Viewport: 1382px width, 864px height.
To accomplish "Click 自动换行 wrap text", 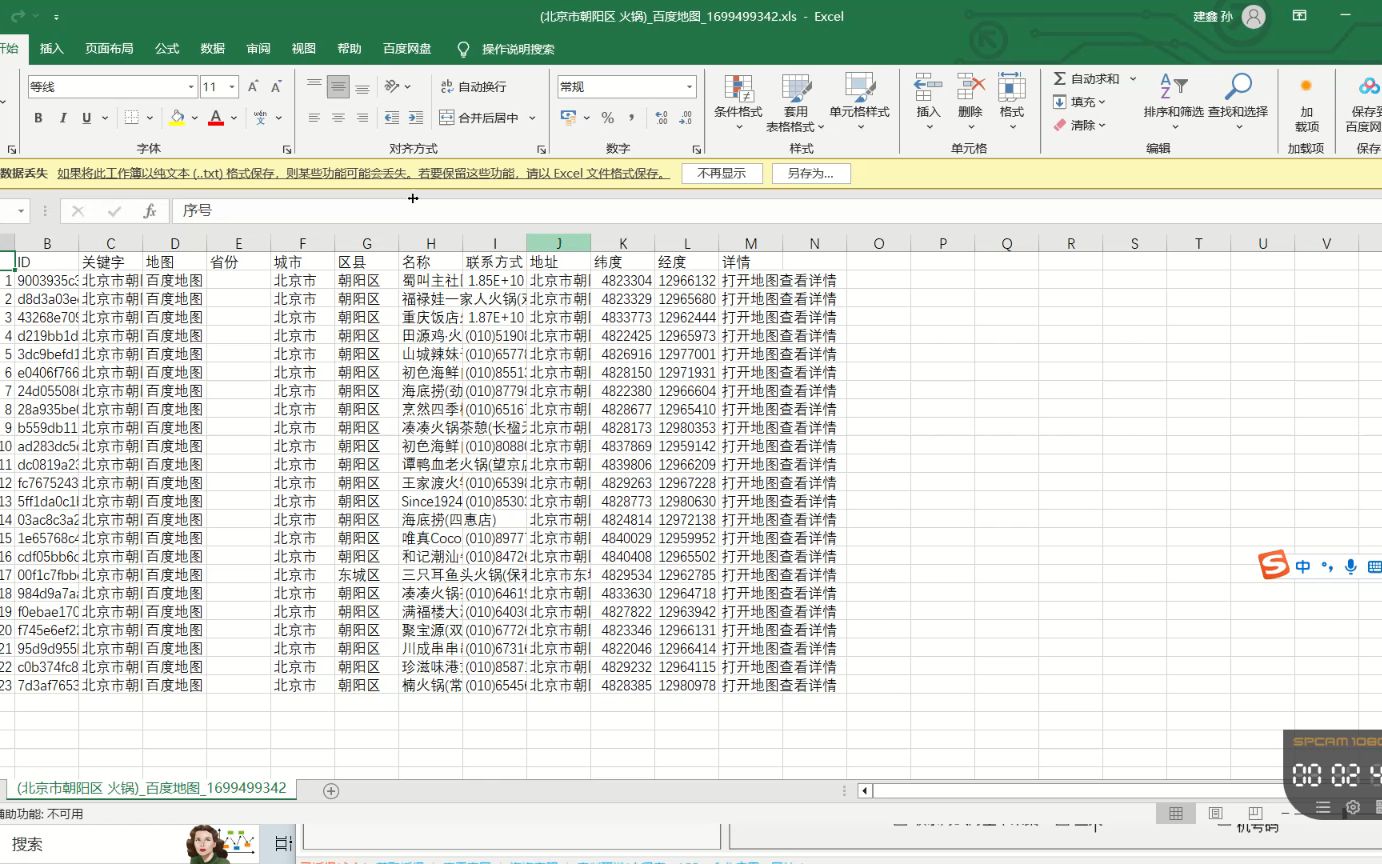I will [x=473, y=87].
